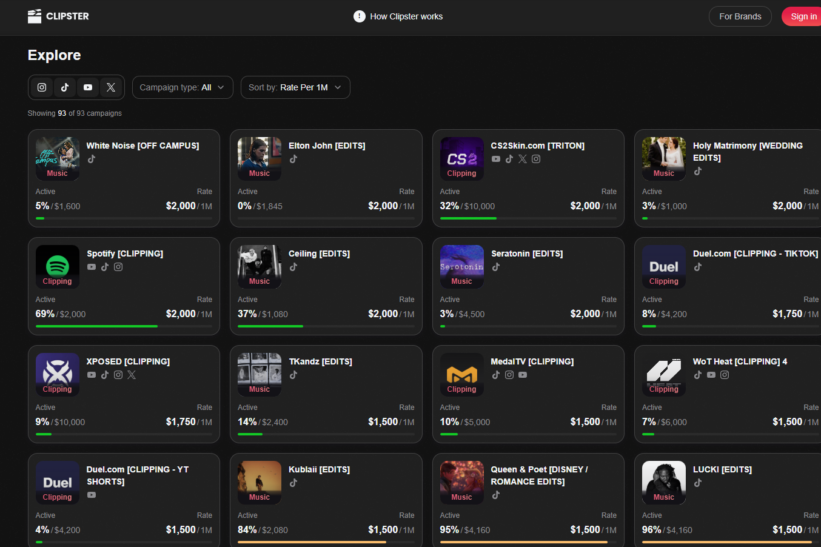
Task: Click TikTok icon on Kublaii [EDITS] card
Action: [x=294, y=483]
